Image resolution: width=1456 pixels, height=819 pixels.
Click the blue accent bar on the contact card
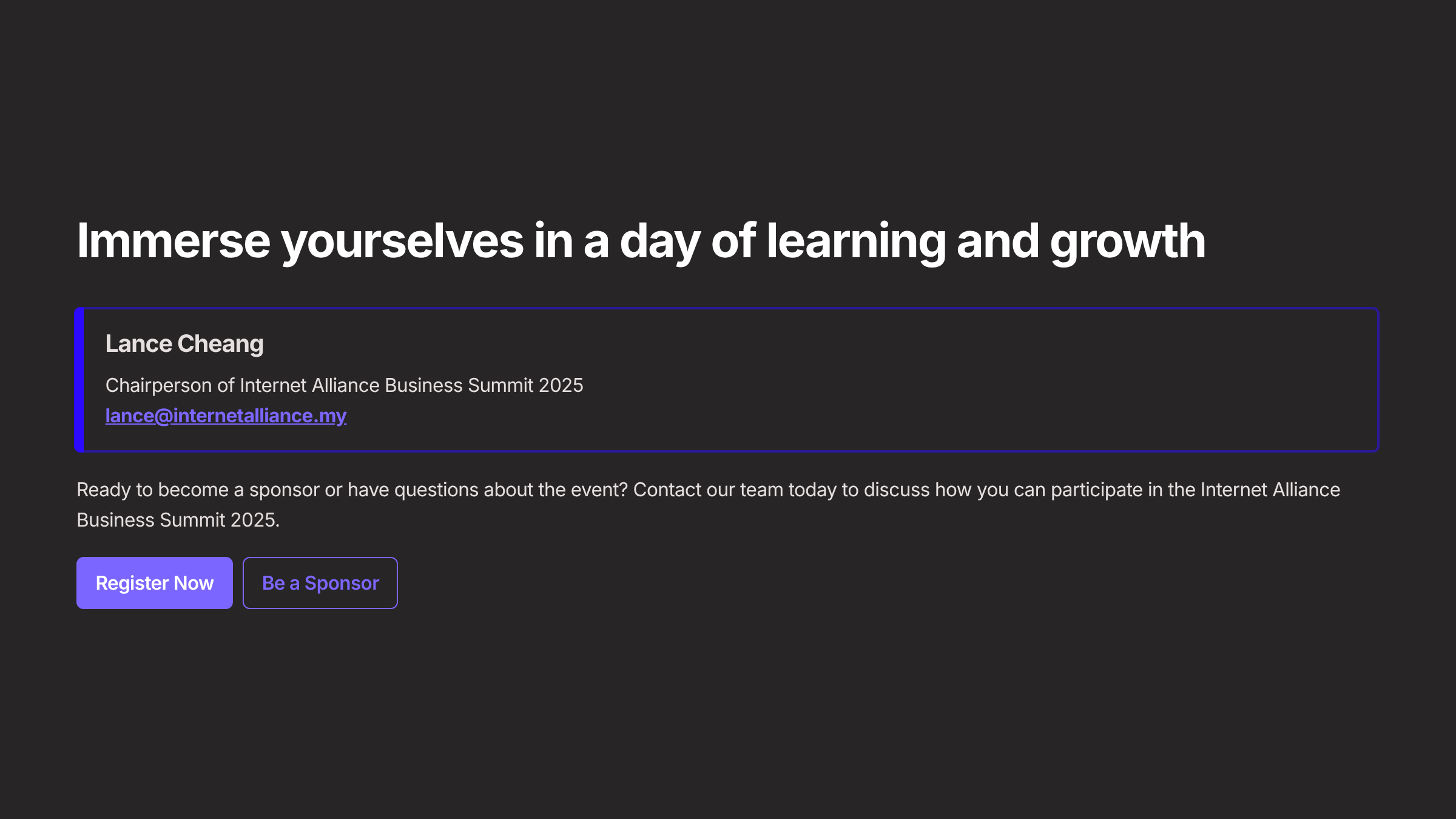[79, 380]
